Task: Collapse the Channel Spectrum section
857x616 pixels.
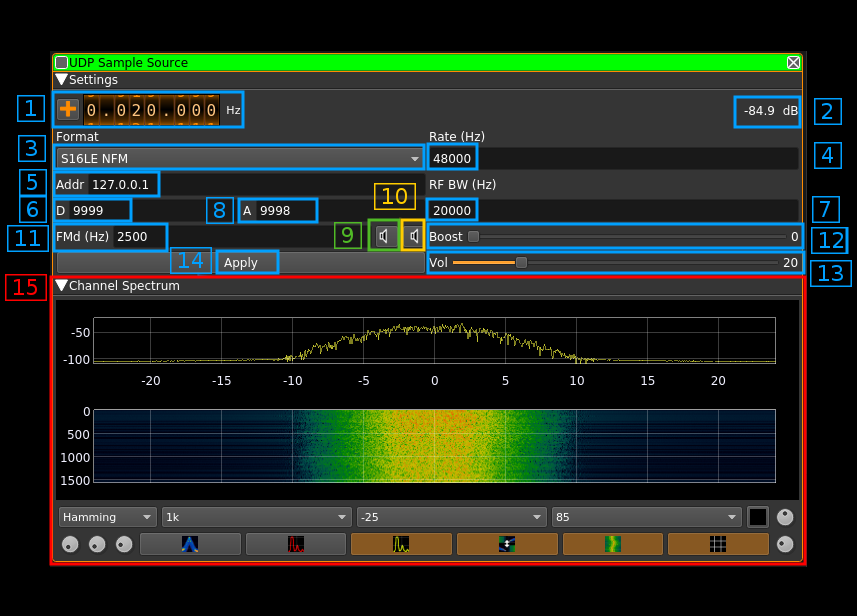Action: coord(62,285)
